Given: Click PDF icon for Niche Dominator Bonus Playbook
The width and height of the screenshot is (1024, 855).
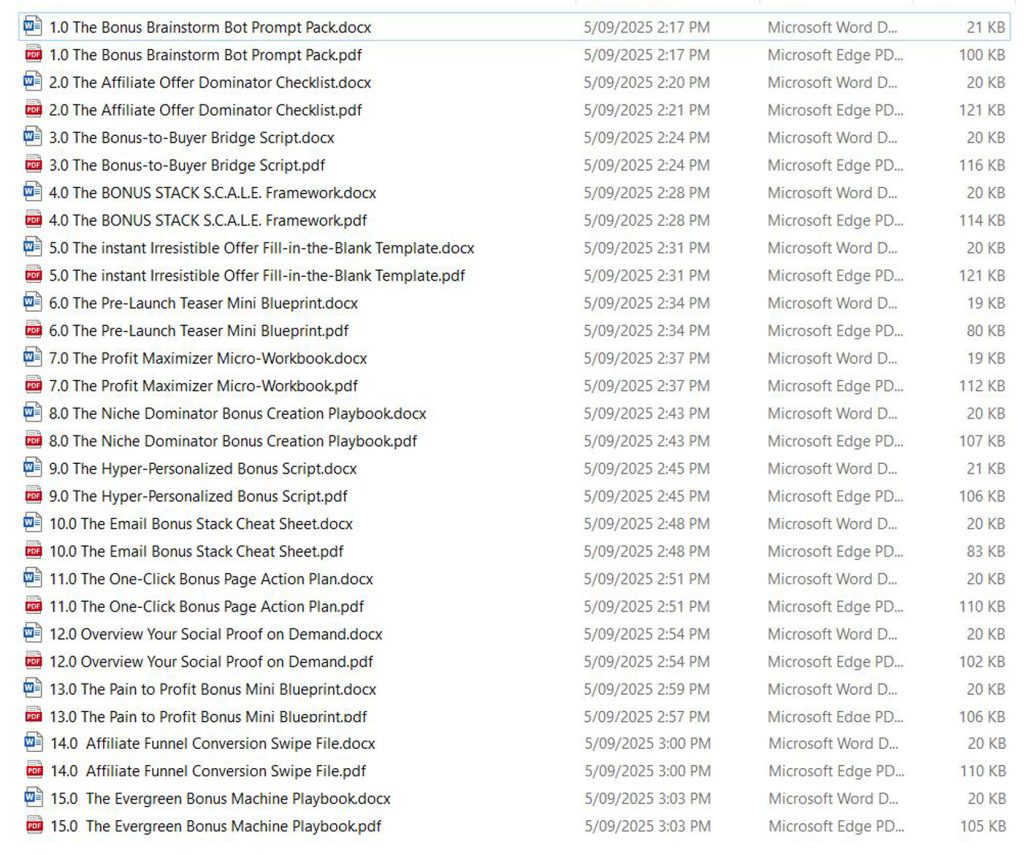Looking at the screenshot, I should (x=33, y=441).
